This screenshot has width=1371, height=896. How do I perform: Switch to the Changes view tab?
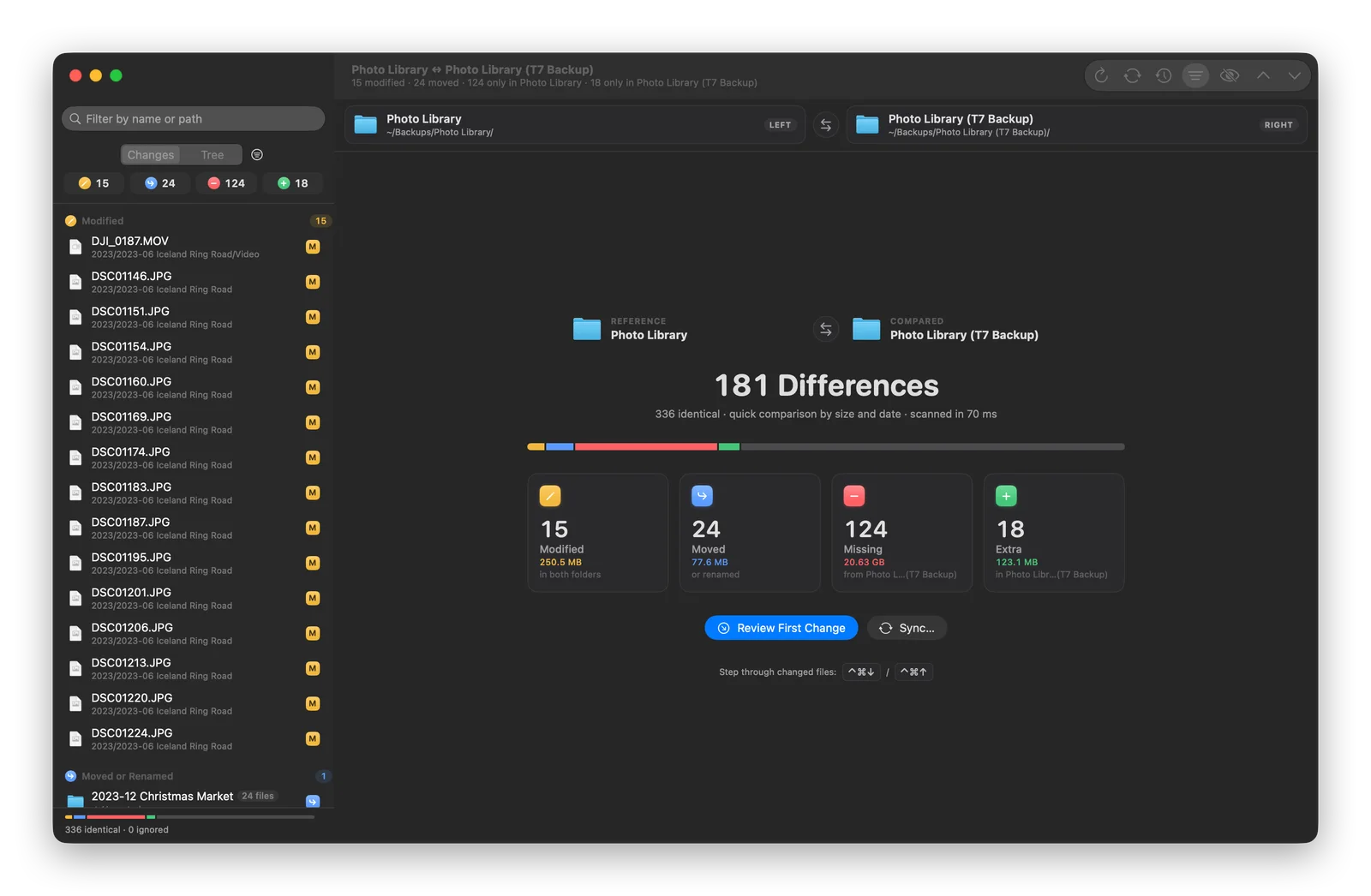[151, 155]
